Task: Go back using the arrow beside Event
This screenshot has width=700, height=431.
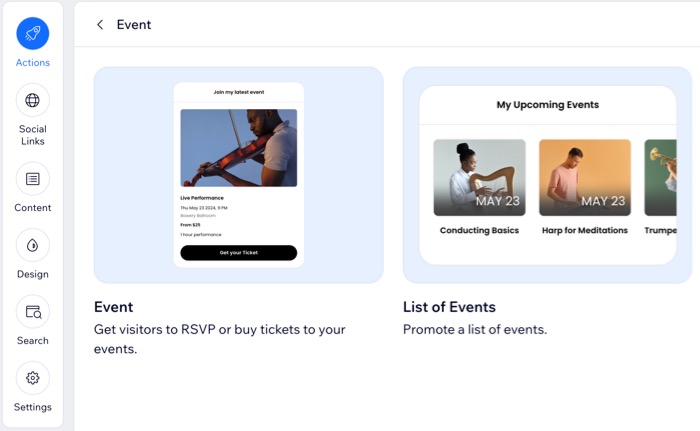Action: coord(100,25)
